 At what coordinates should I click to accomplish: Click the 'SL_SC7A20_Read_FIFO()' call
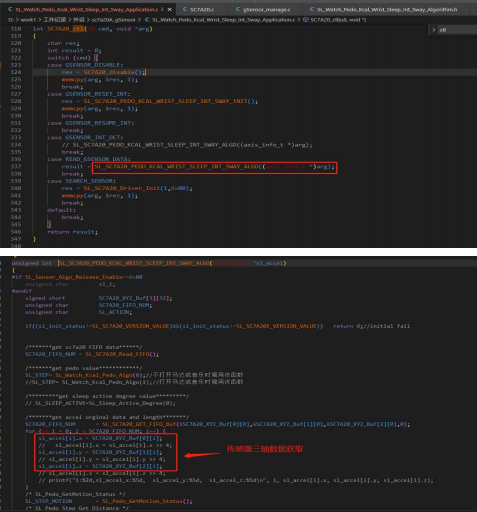point(122,354)
